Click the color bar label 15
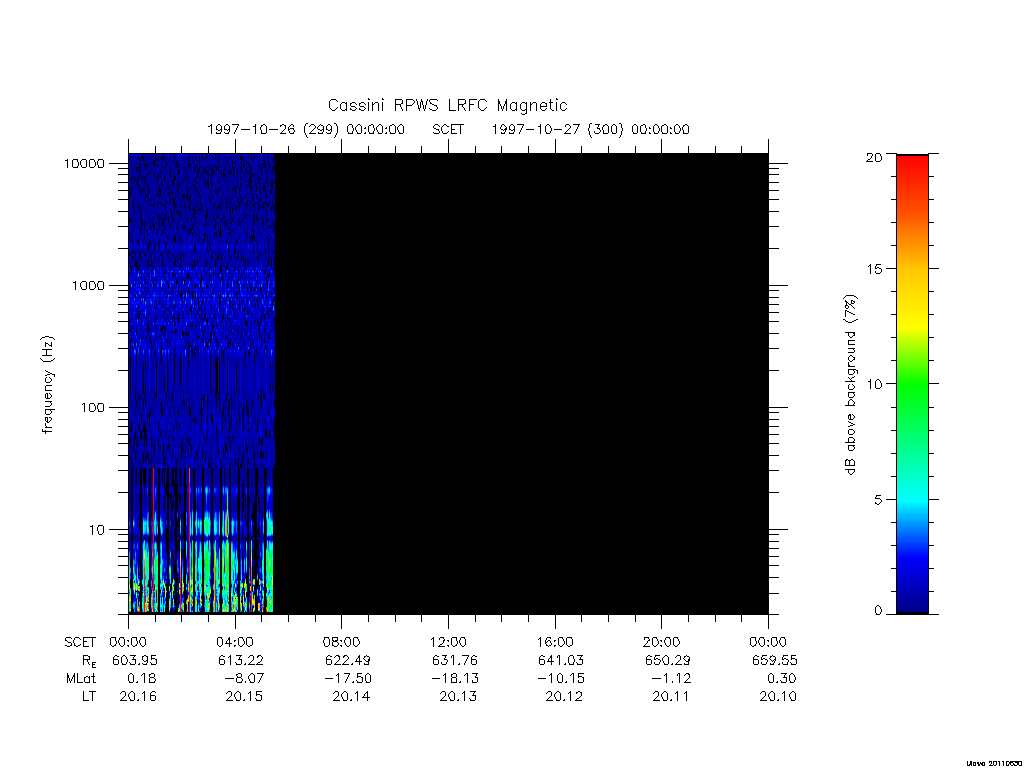Viewport: 1024px width, 768px height. (873, 269)
